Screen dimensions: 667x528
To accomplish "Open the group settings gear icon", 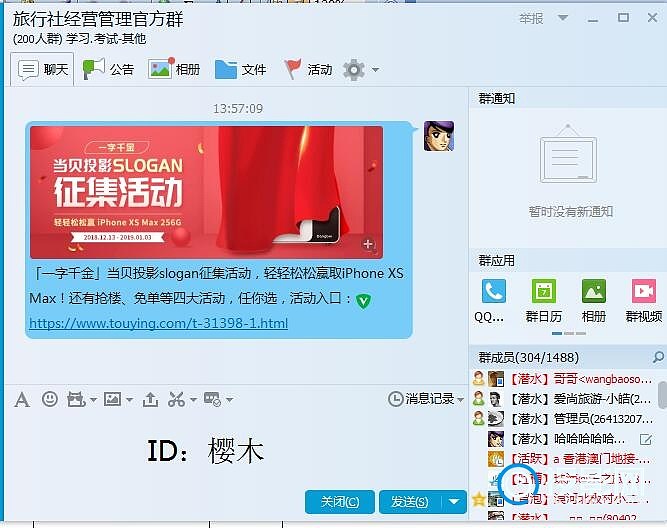I will 354,69.
